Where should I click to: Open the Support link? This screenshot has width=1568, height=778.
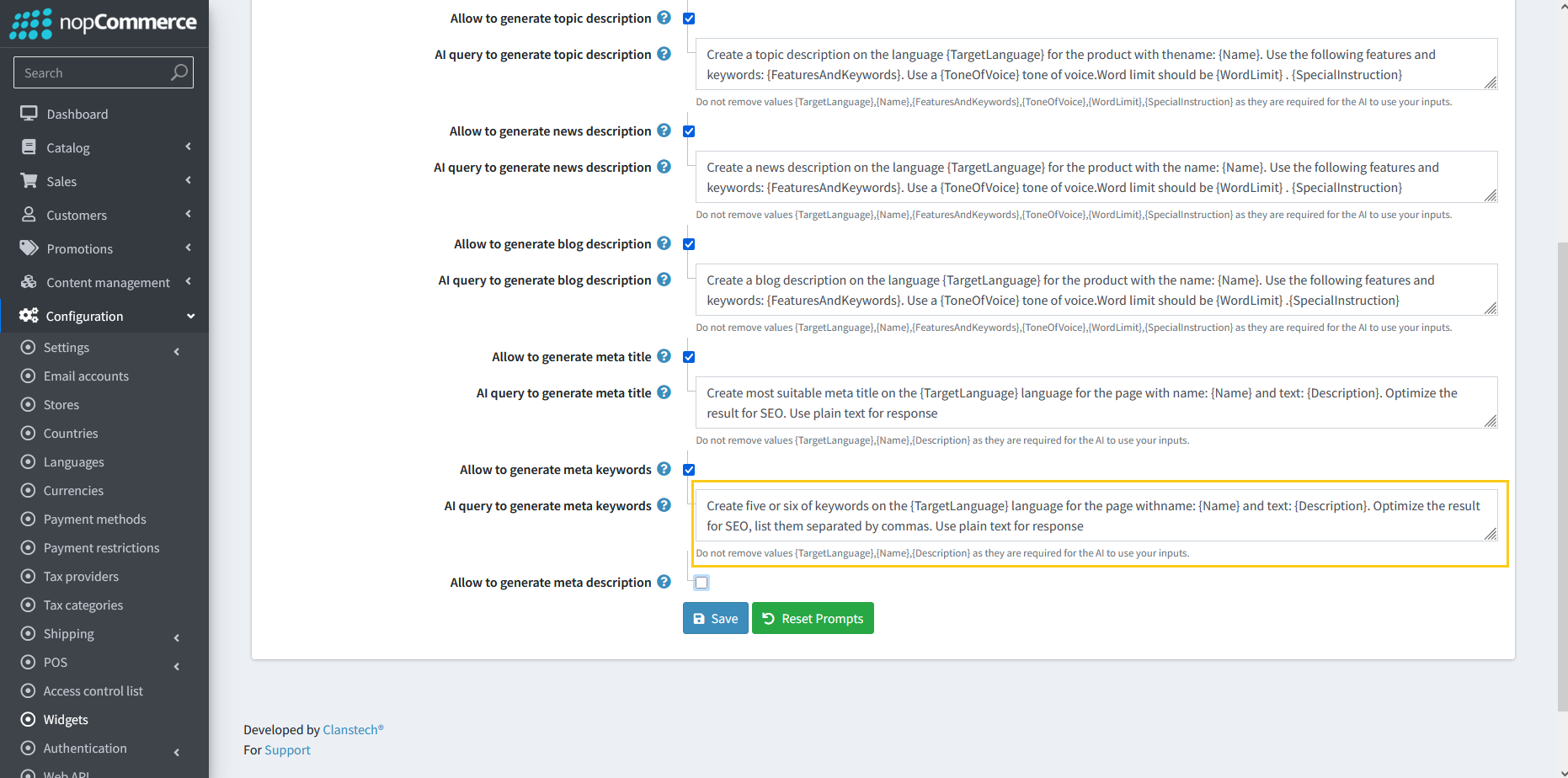[287, 749]
